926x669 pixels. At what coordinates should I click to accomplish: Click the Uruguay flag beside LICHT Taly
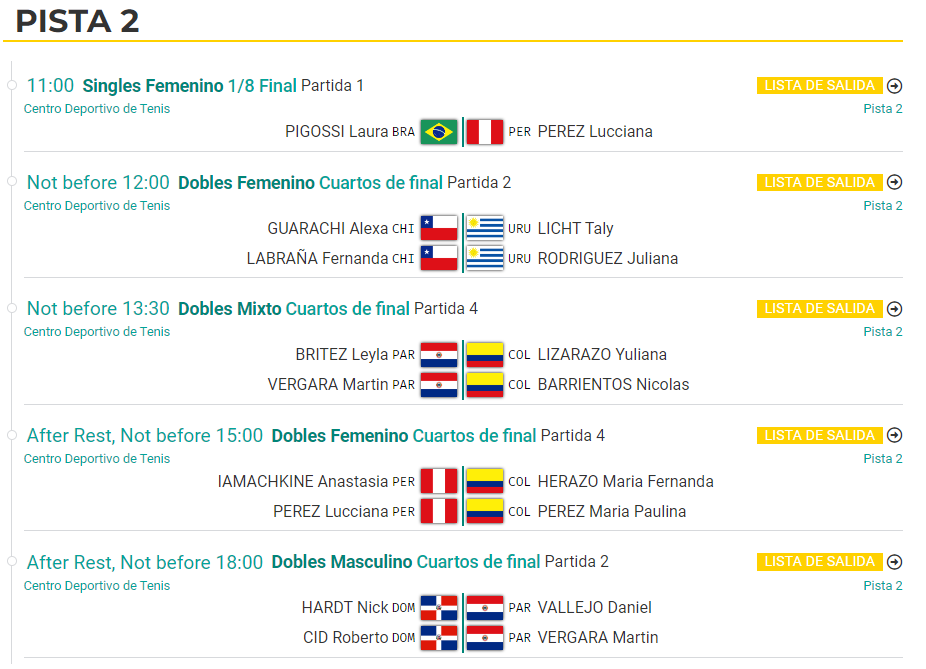tap(484, 229)
